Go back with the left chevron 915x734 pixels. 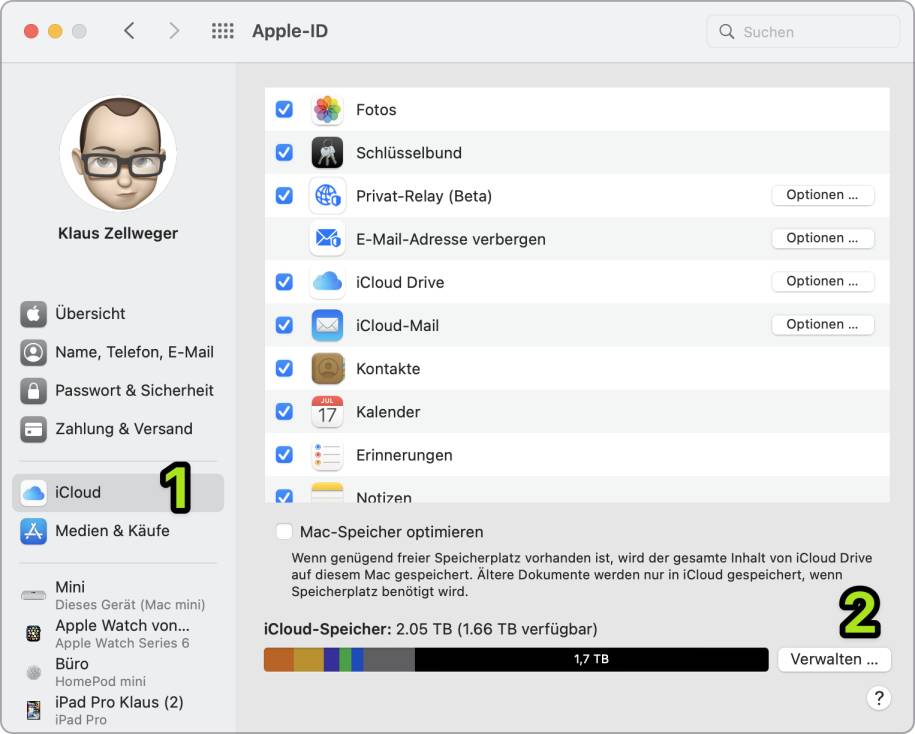(130, 31)
